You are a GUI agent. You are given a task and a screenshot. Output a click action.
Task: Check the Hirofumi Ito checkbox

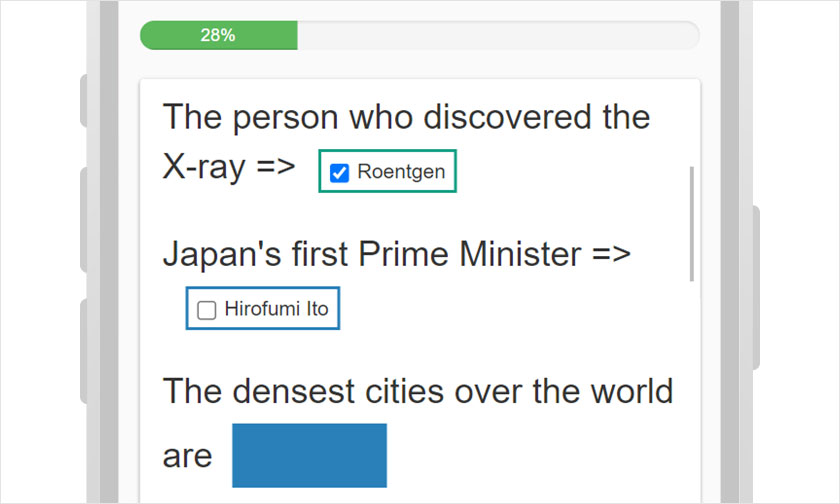[x=207, y=310]
